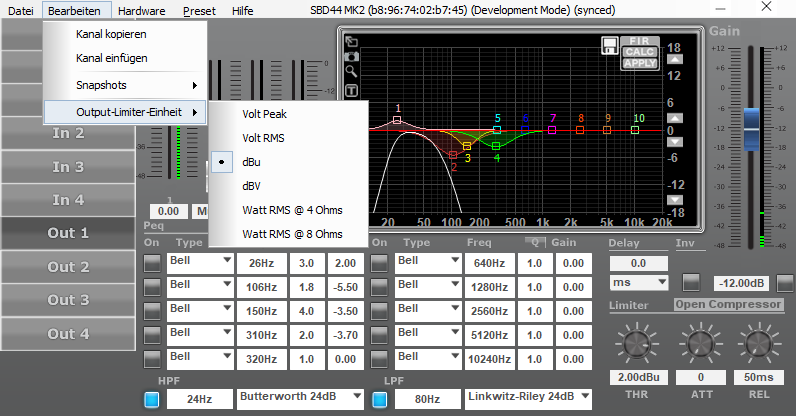Toggle the HPF enable switch
This screenshot has width=796, height=416.
152,399
